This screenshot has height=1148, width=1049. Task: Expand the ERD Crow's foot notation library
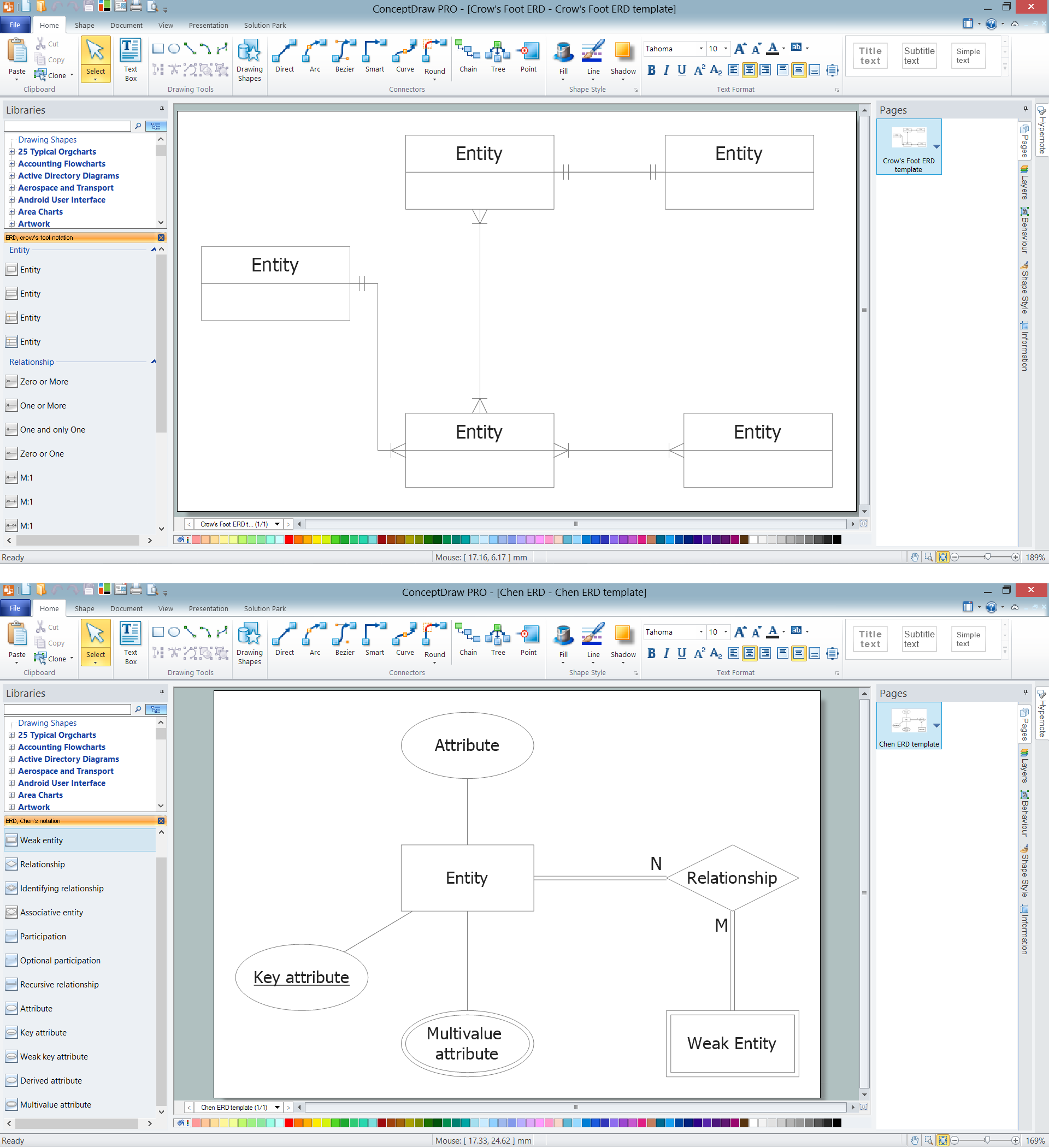tap(80, 237)
